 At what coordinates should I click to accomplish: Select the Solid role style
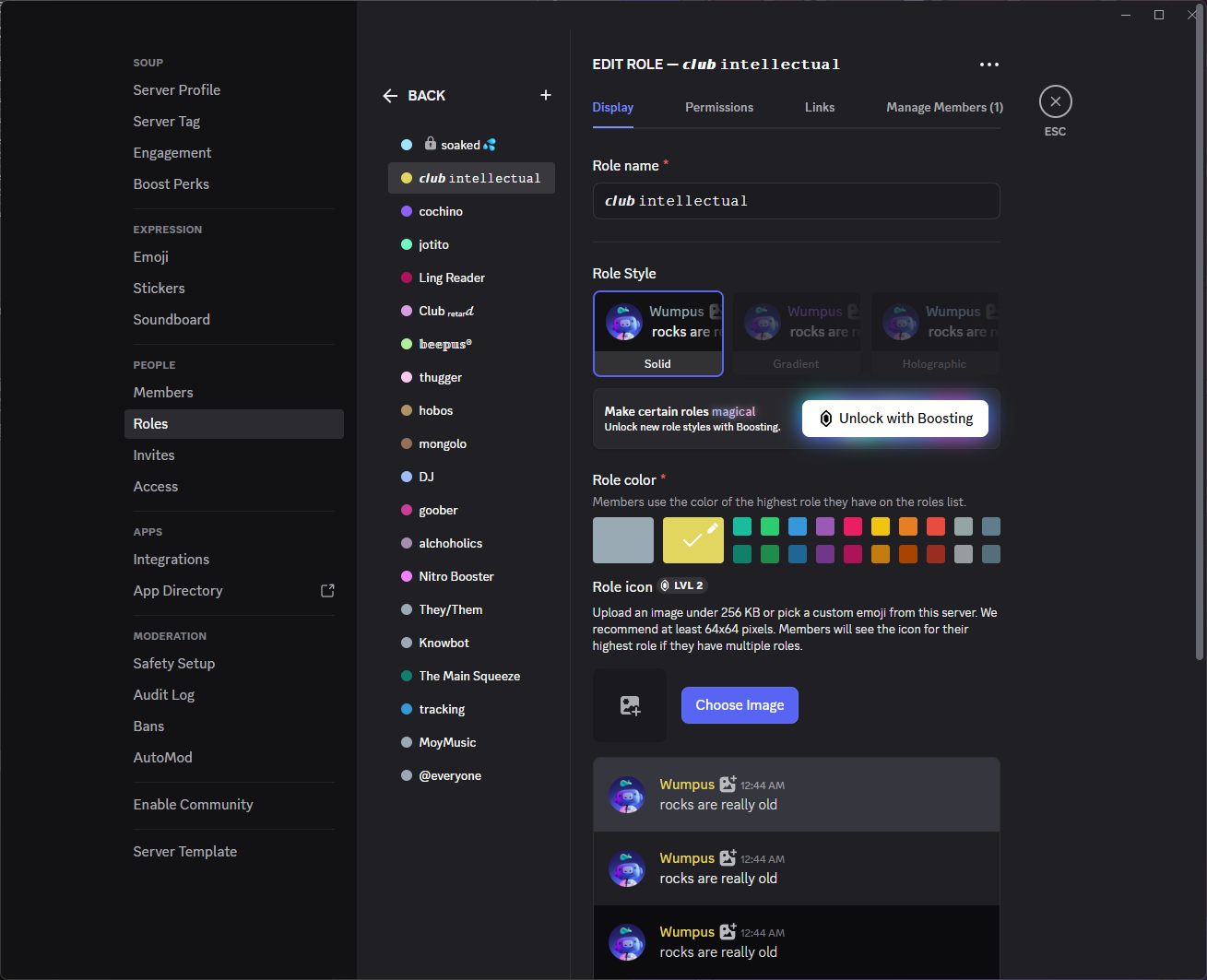pyautogui.click(x=657, y=334)
